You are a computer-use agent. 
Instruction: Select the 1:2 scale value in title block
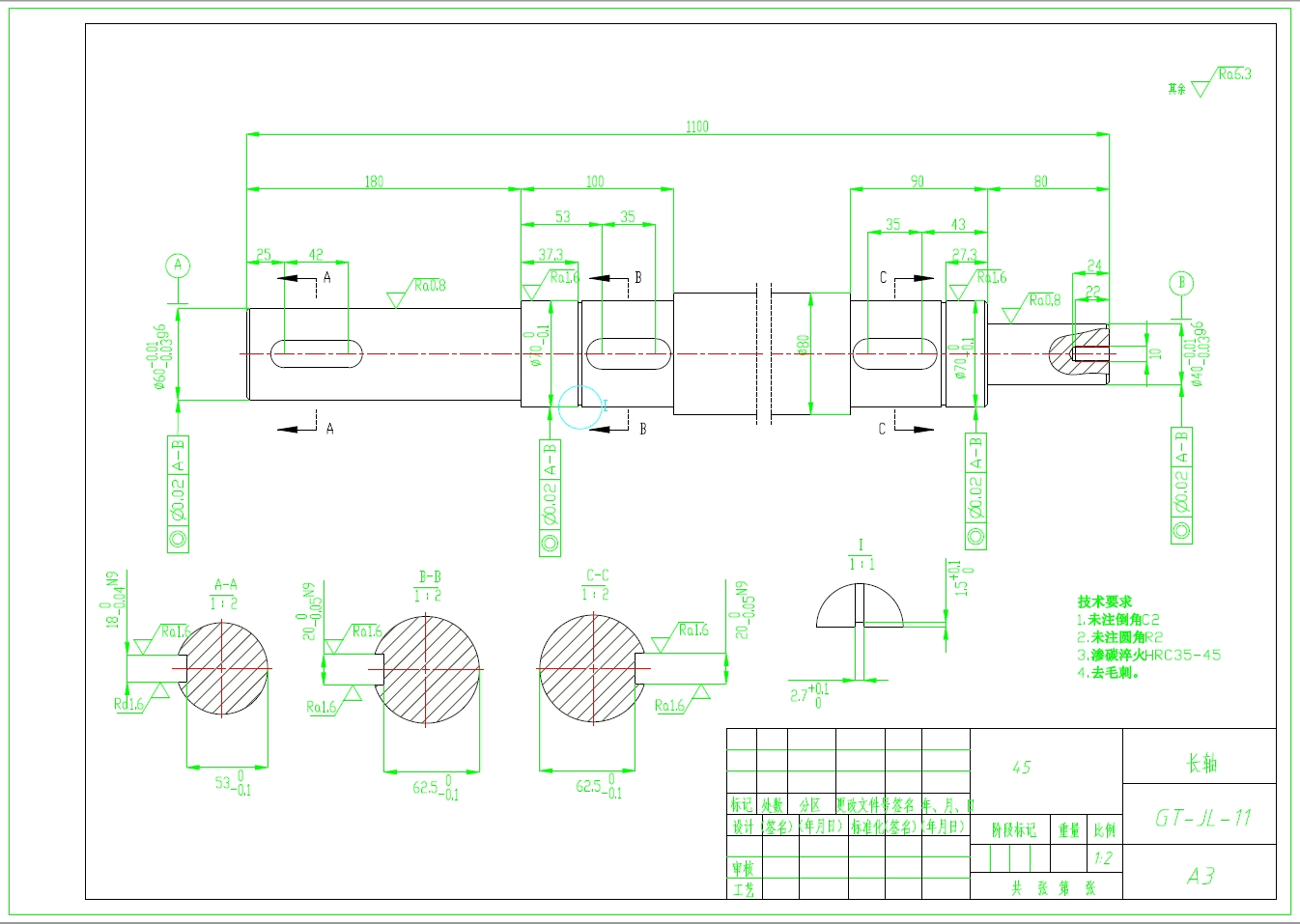tap(1103, 858)
